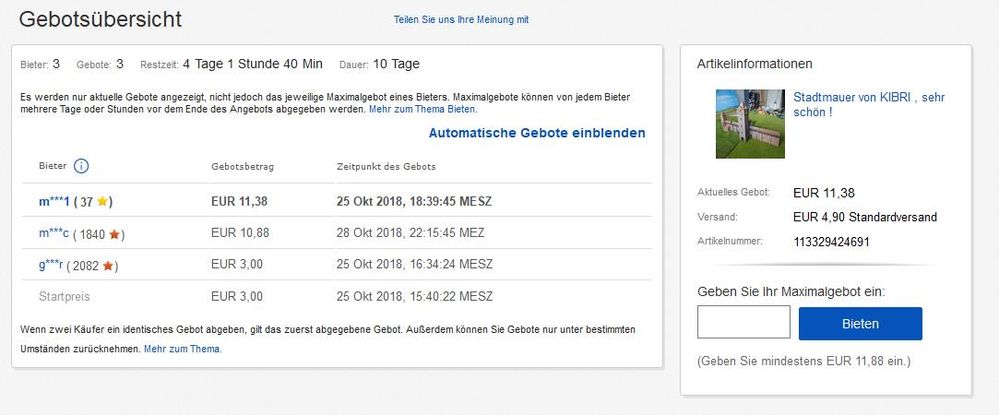Viewport: 999px width, 415px height.
Task: View bidder m***c profile
Action: pos(54,235)
